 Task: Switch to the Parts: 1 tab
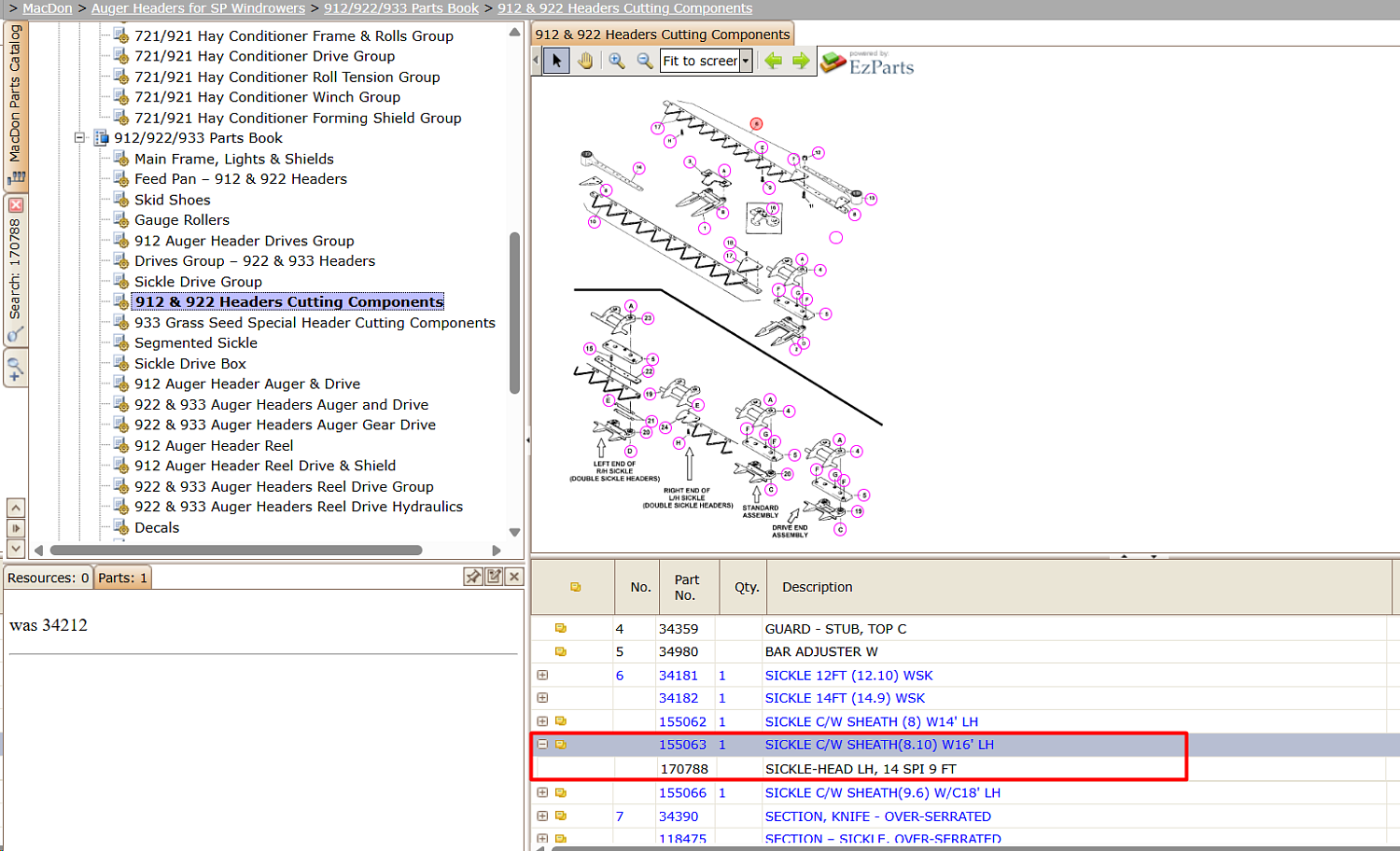tap(123, 578)
